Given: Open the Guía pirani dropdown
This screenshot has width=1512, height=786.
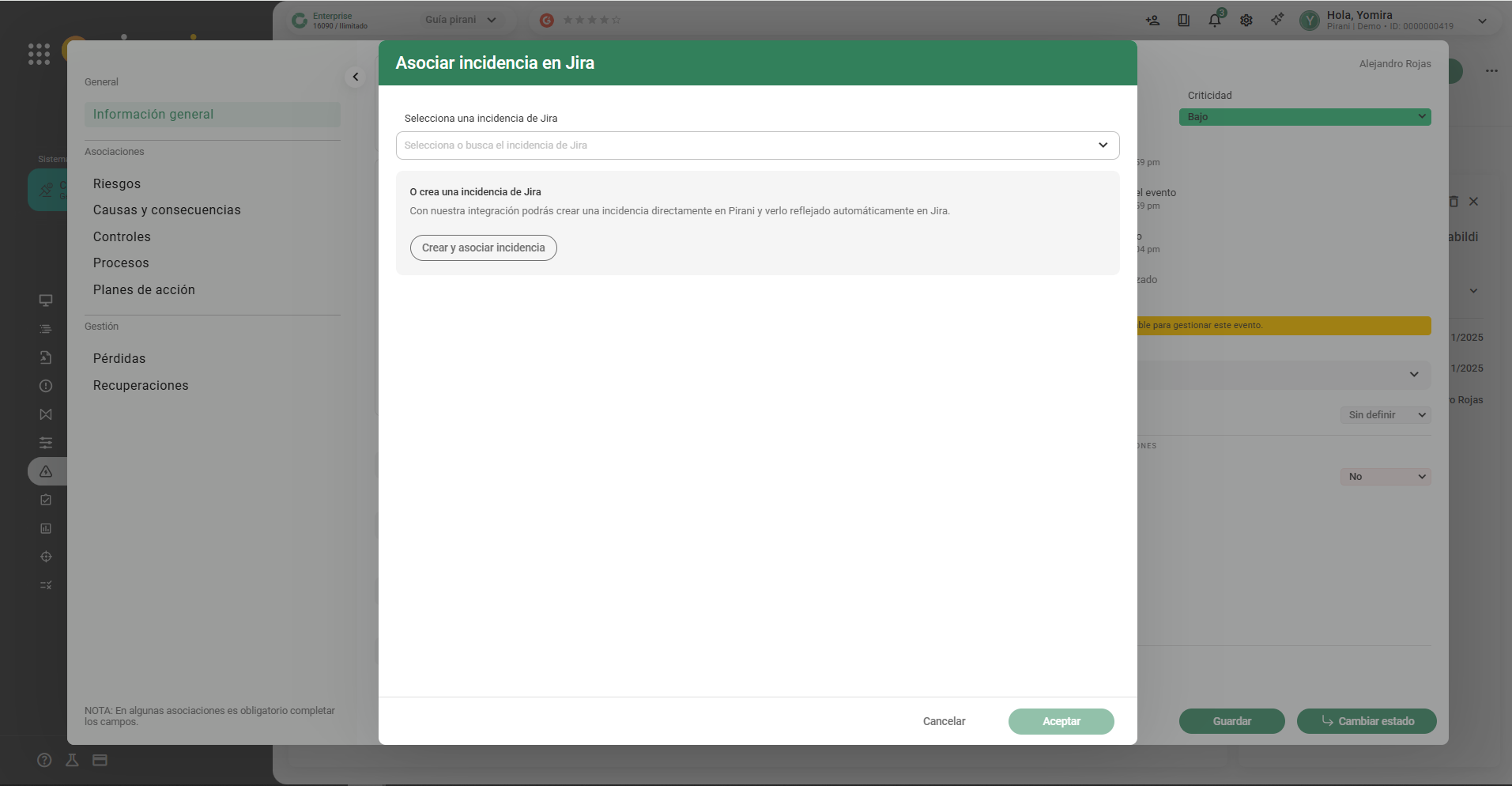Looking at the screenshot, I should pyautogui.click(x=460, y=20).
